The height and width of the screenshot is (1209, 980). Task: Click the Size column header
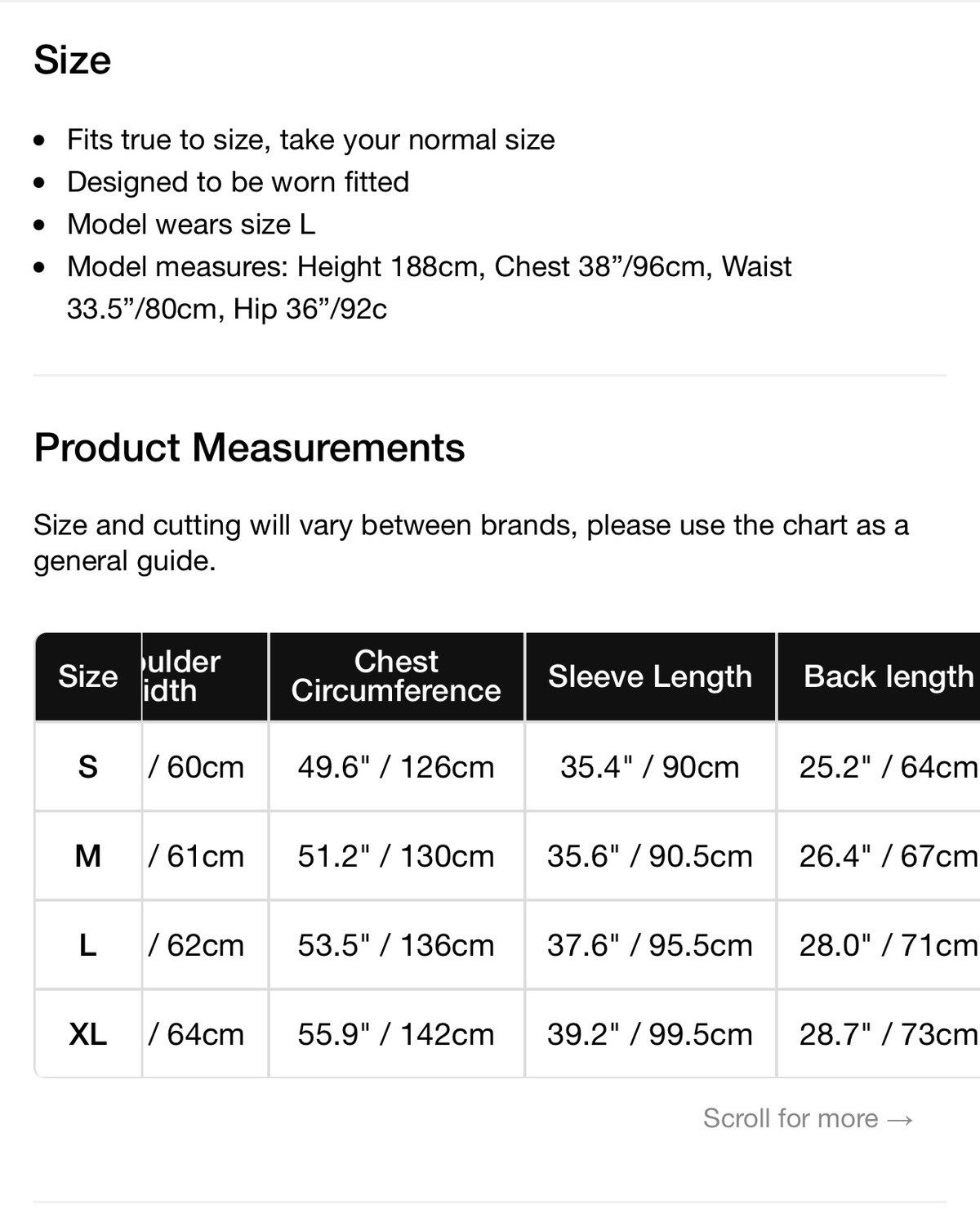[x=88, y=676]
